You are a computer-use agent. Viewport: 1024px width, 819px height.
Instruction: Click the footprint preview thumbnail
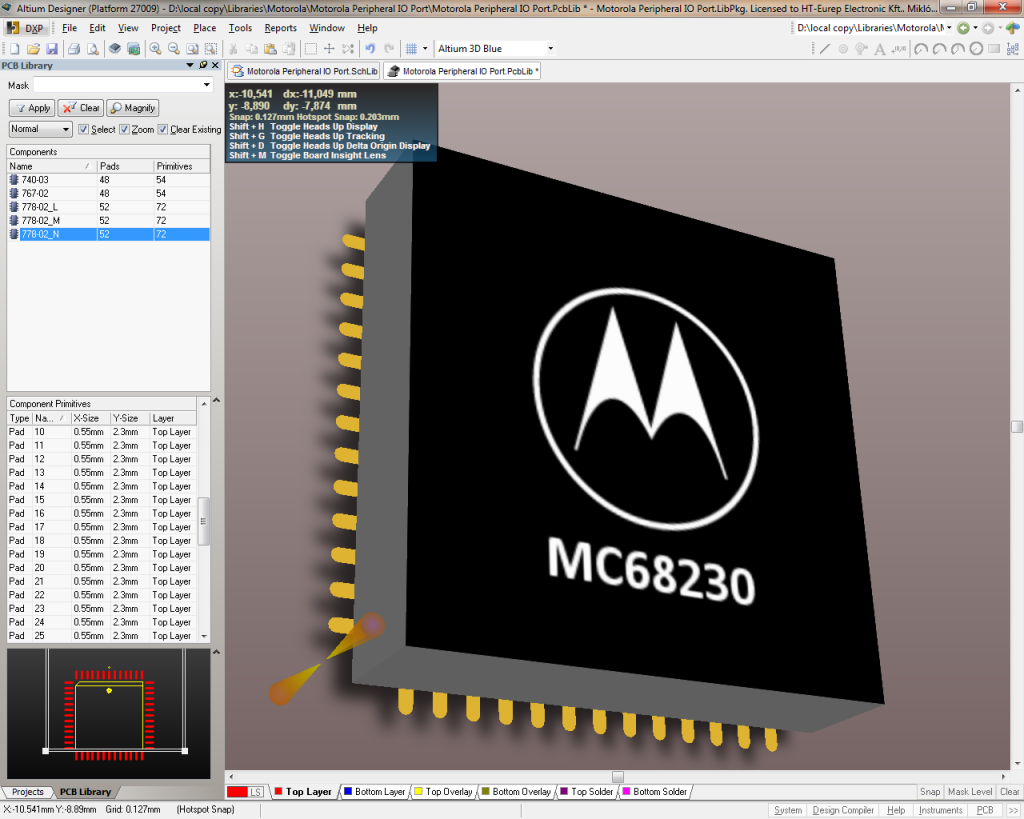[x=108, y=713]
